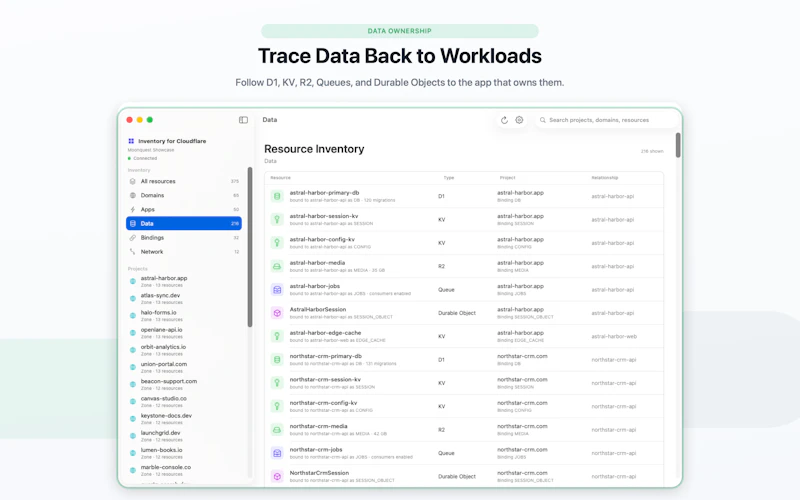
Task: Click R2 icon for northstar-crm-media
Action: coord(277,430)
